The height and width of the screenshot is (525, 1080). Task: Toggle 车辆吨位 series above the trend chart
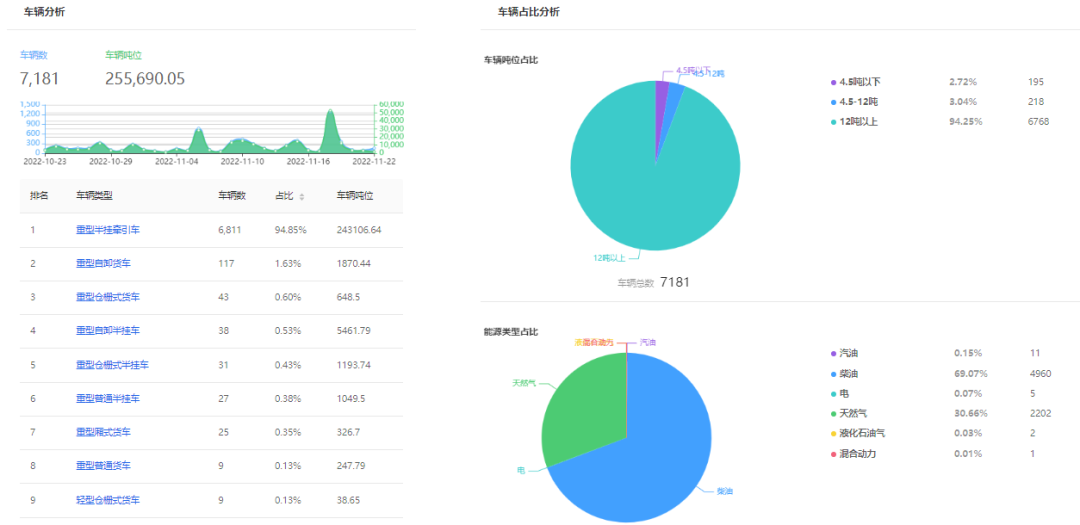click(123, 55)
